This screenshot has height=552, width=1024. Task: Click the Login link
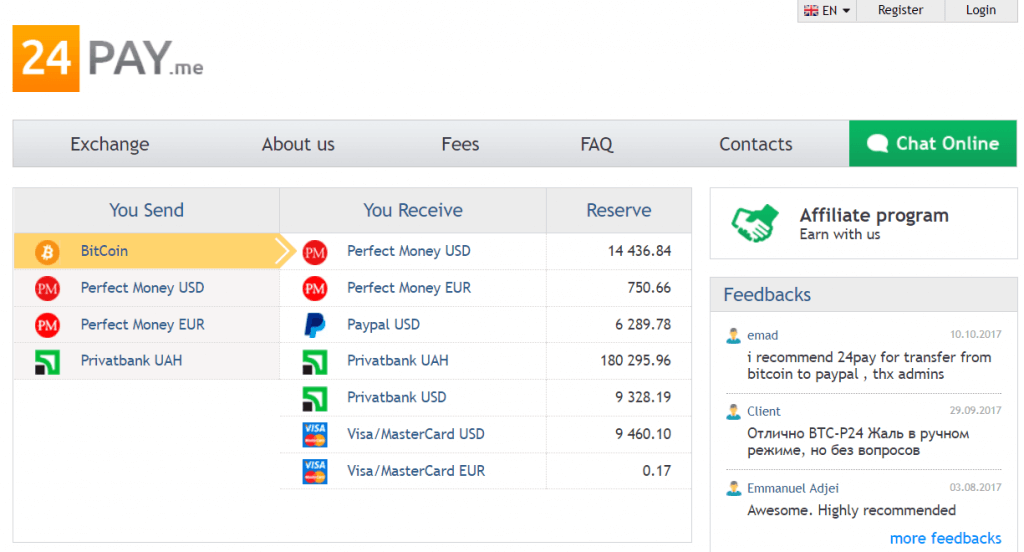pyautogui.click(x=981, y=10)
